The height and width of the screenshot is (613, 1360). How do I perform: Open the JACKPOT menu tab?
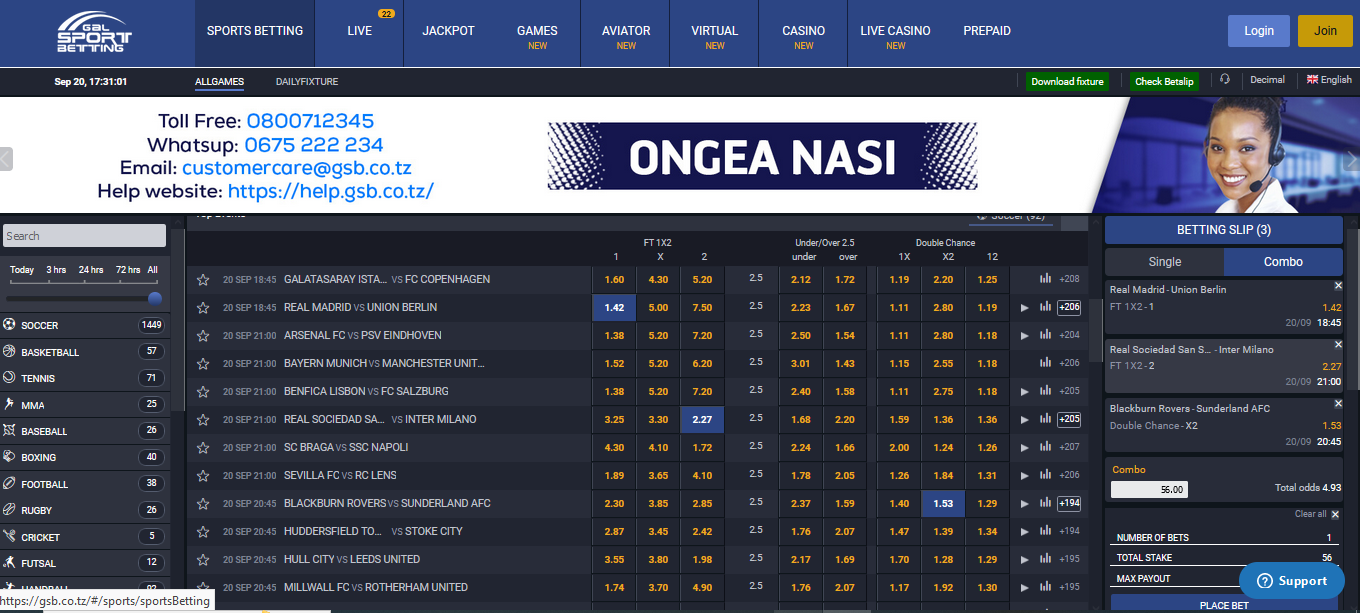pos(448,31)
